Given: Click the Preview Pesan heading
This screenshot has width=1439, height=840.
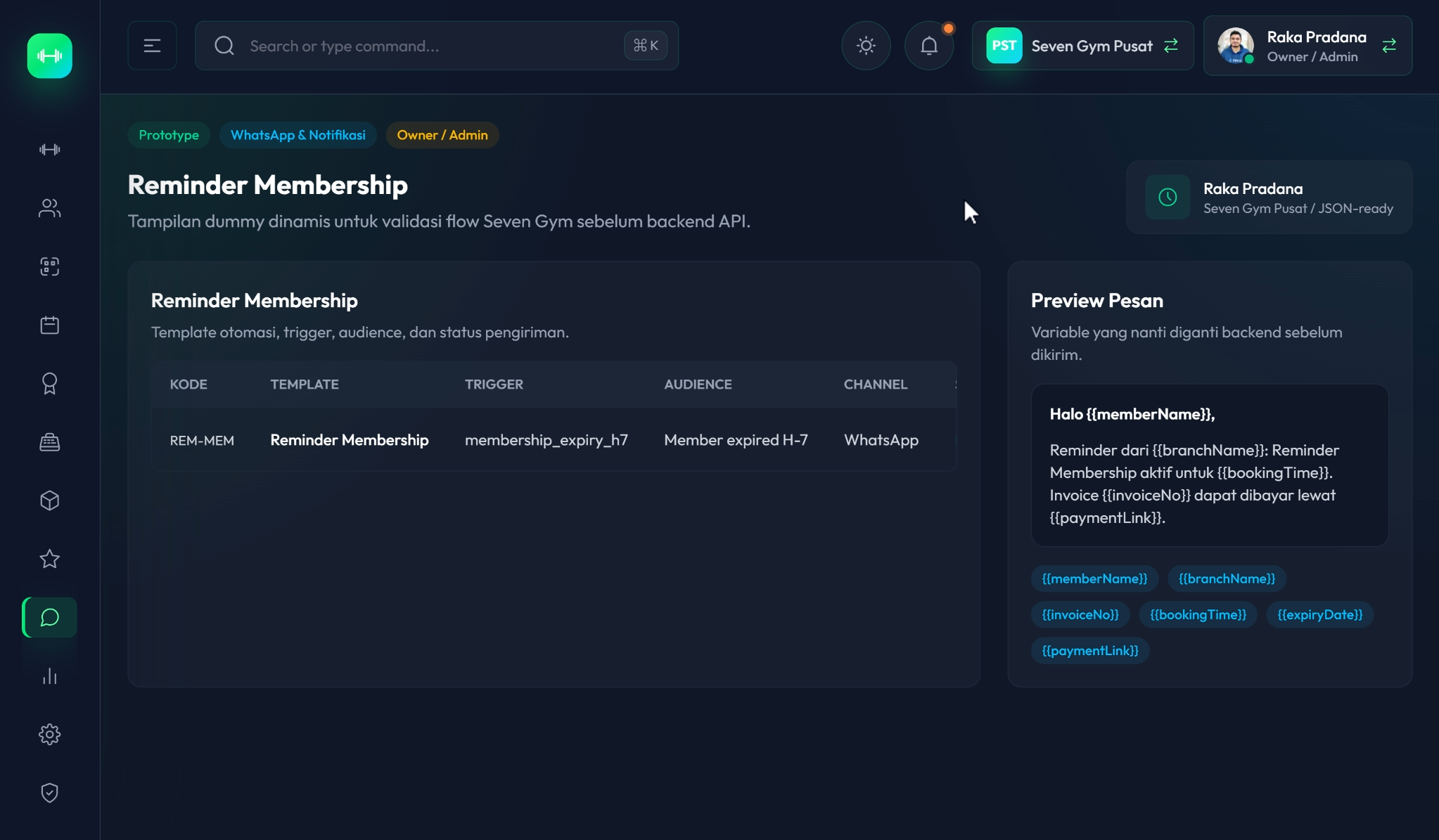Looking at the screenshot, I should pos(1097,300).
